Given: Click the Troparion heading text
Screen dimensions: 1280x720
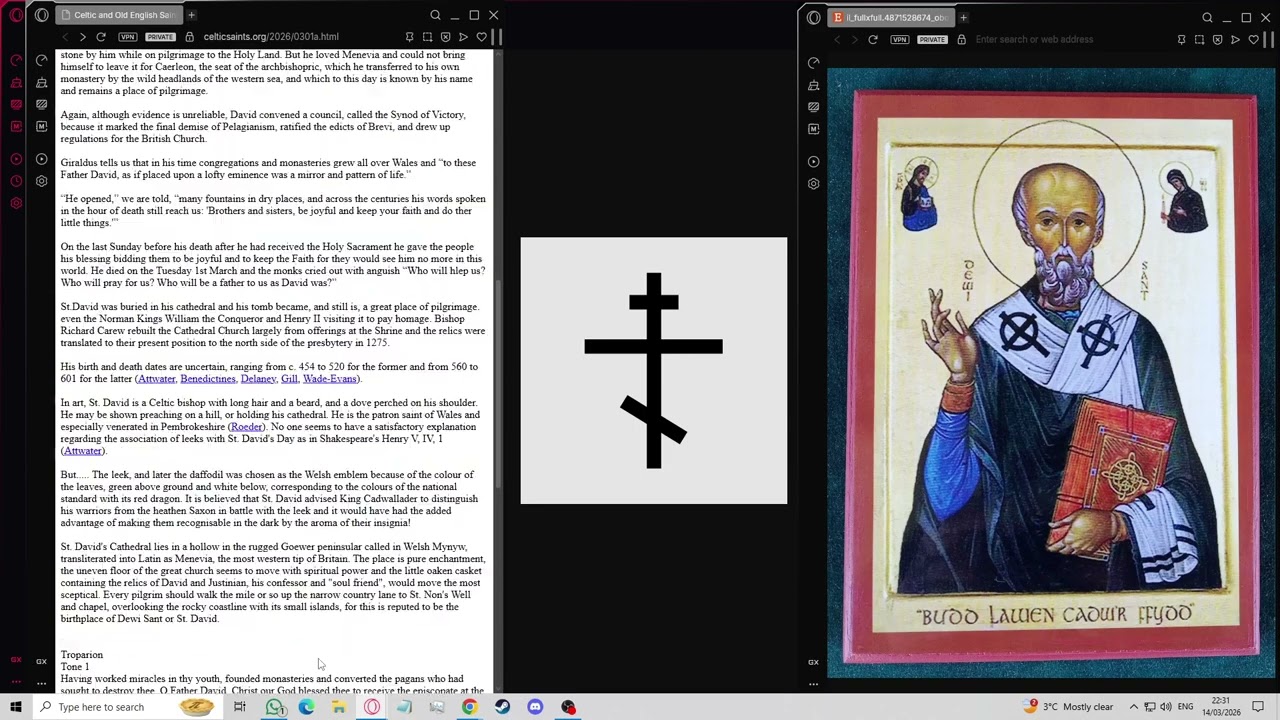Looking at the screenshot, I should click(82, 655).
